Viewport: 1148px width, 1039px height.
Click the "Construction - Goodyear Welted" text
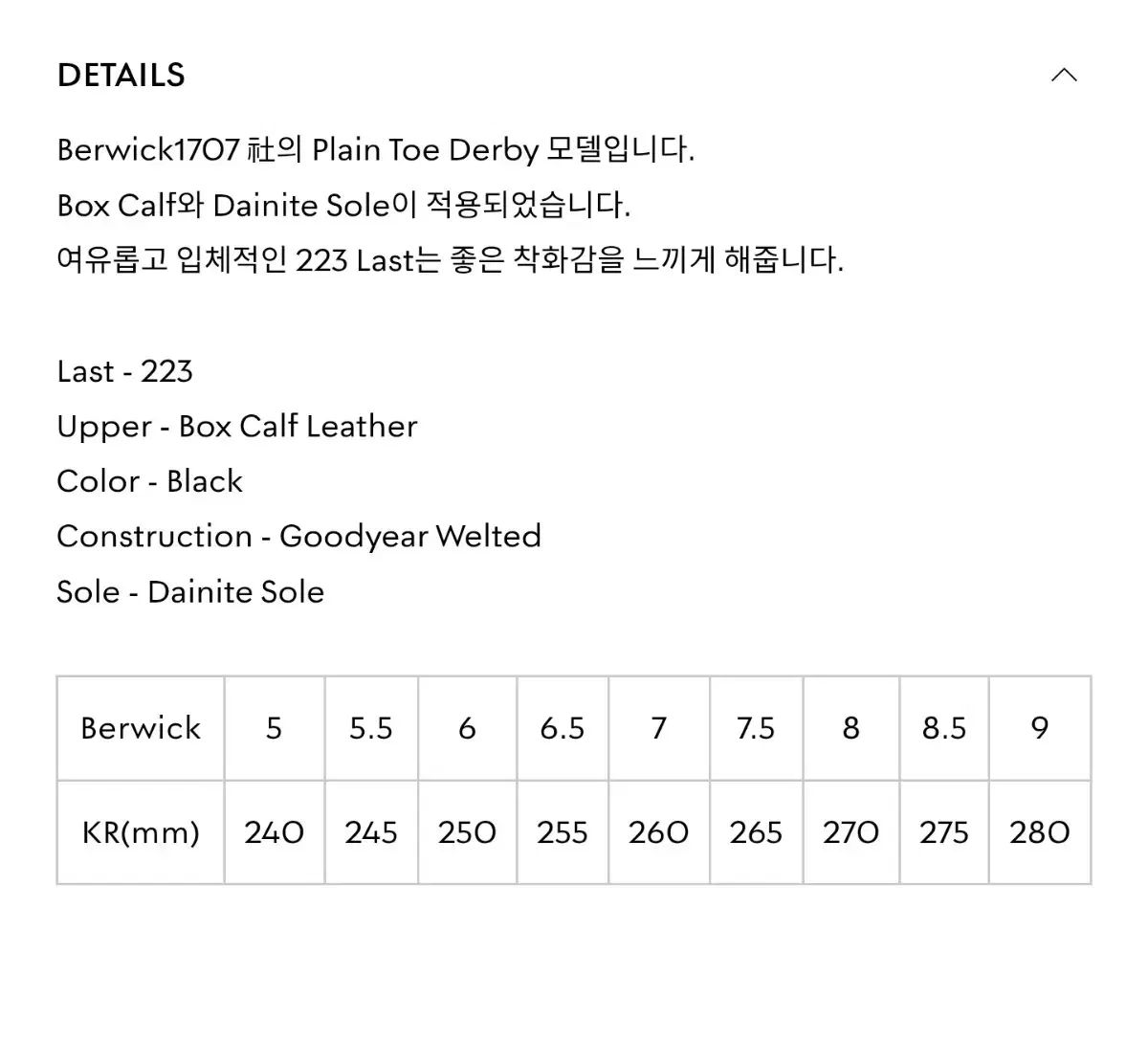point(298,536)
